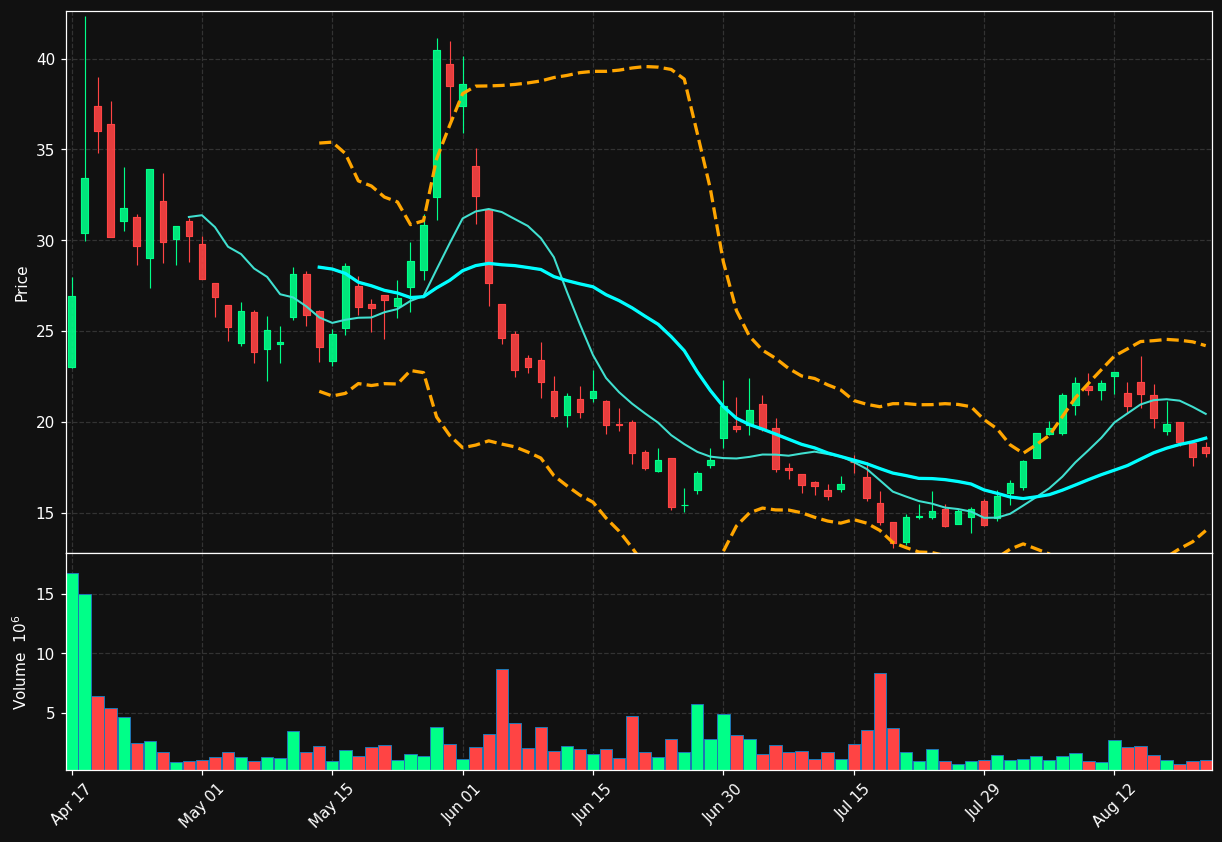Select the 30 tick on the price axis
This screenshot has height=842, width=1222.
coord(46,241)
